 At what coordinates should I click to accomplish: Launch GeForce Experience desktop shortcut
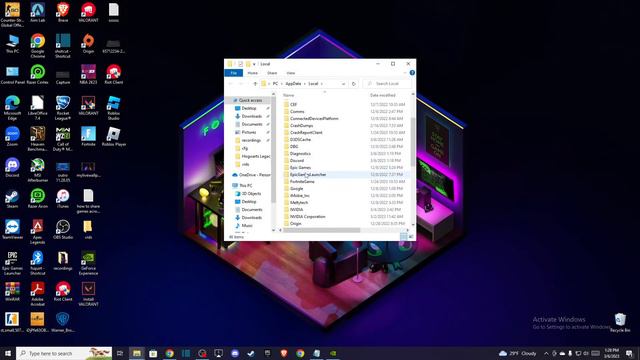click(88, 263)
